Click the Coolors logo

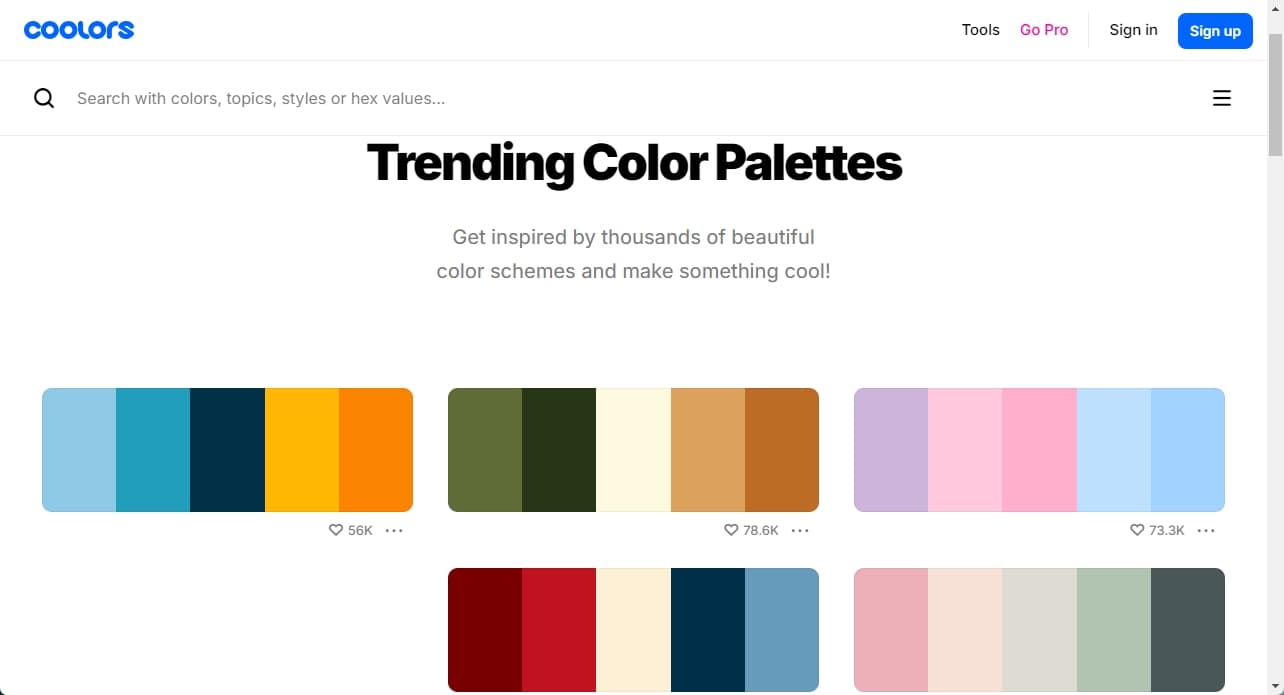click(79, 30)
